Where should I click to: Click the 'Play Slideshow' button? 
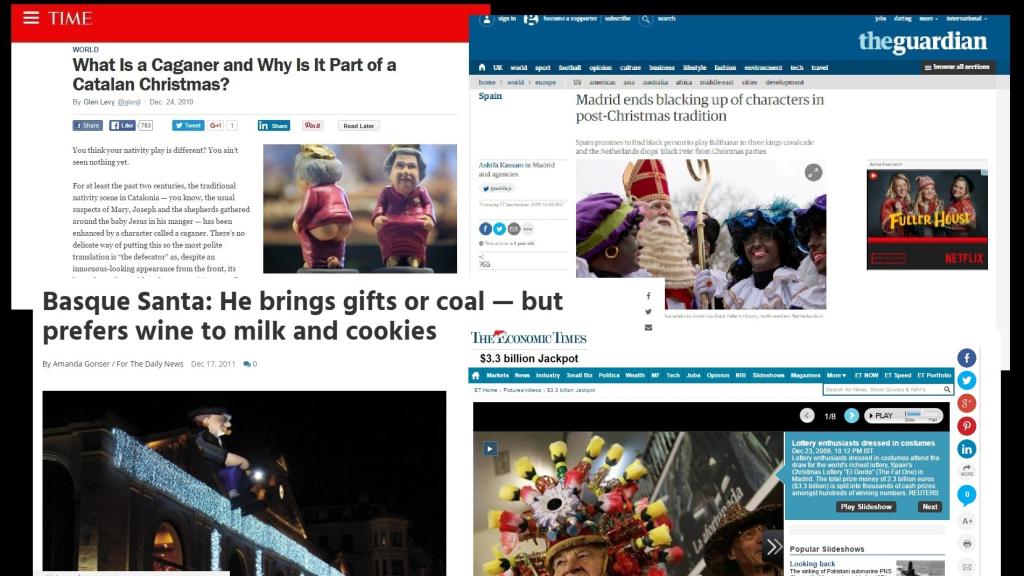point(866,507)
